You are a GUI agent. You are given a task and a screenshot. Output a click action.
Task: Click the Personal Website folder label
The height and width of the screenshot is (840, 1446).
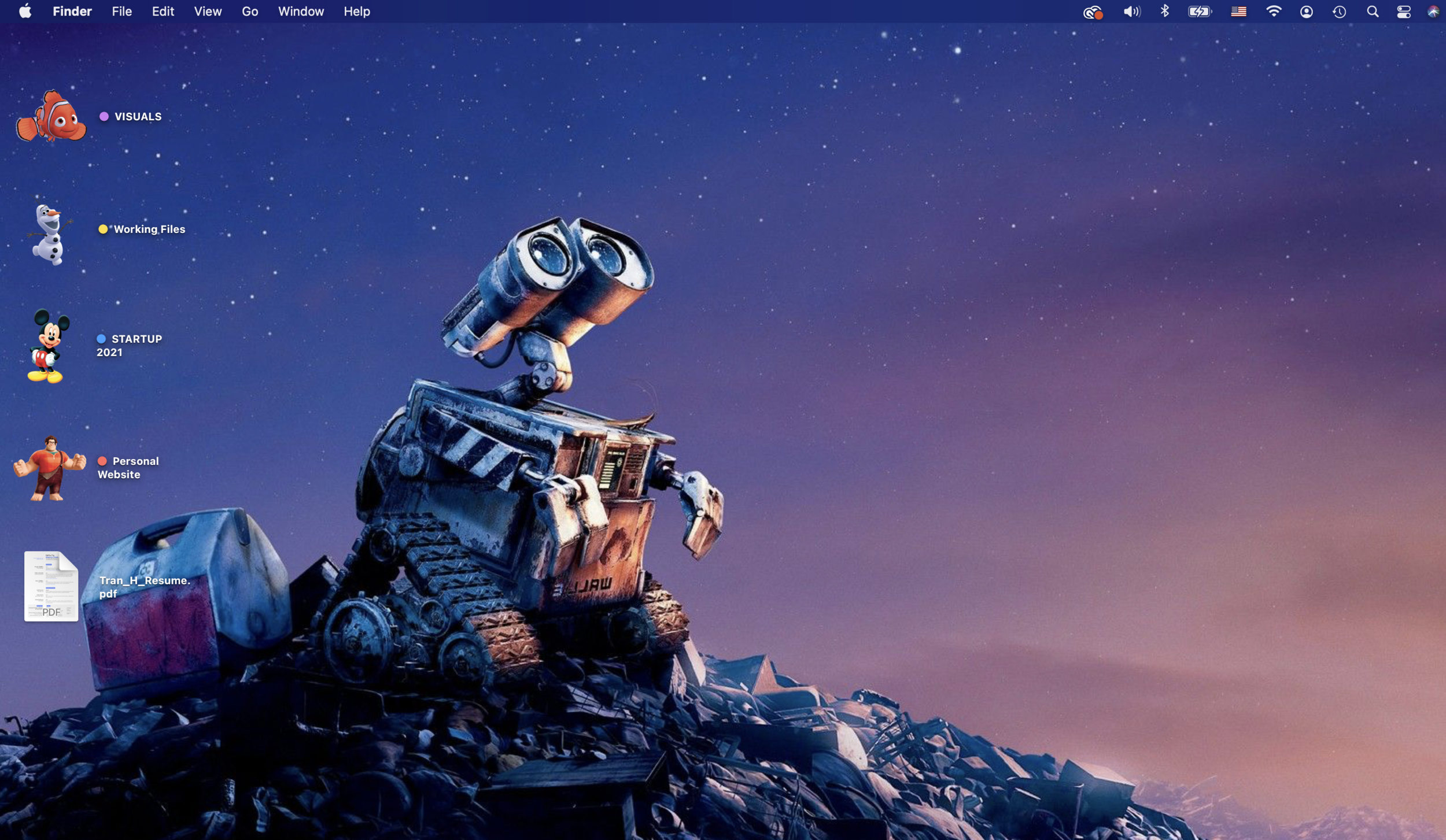click(128, 468)
